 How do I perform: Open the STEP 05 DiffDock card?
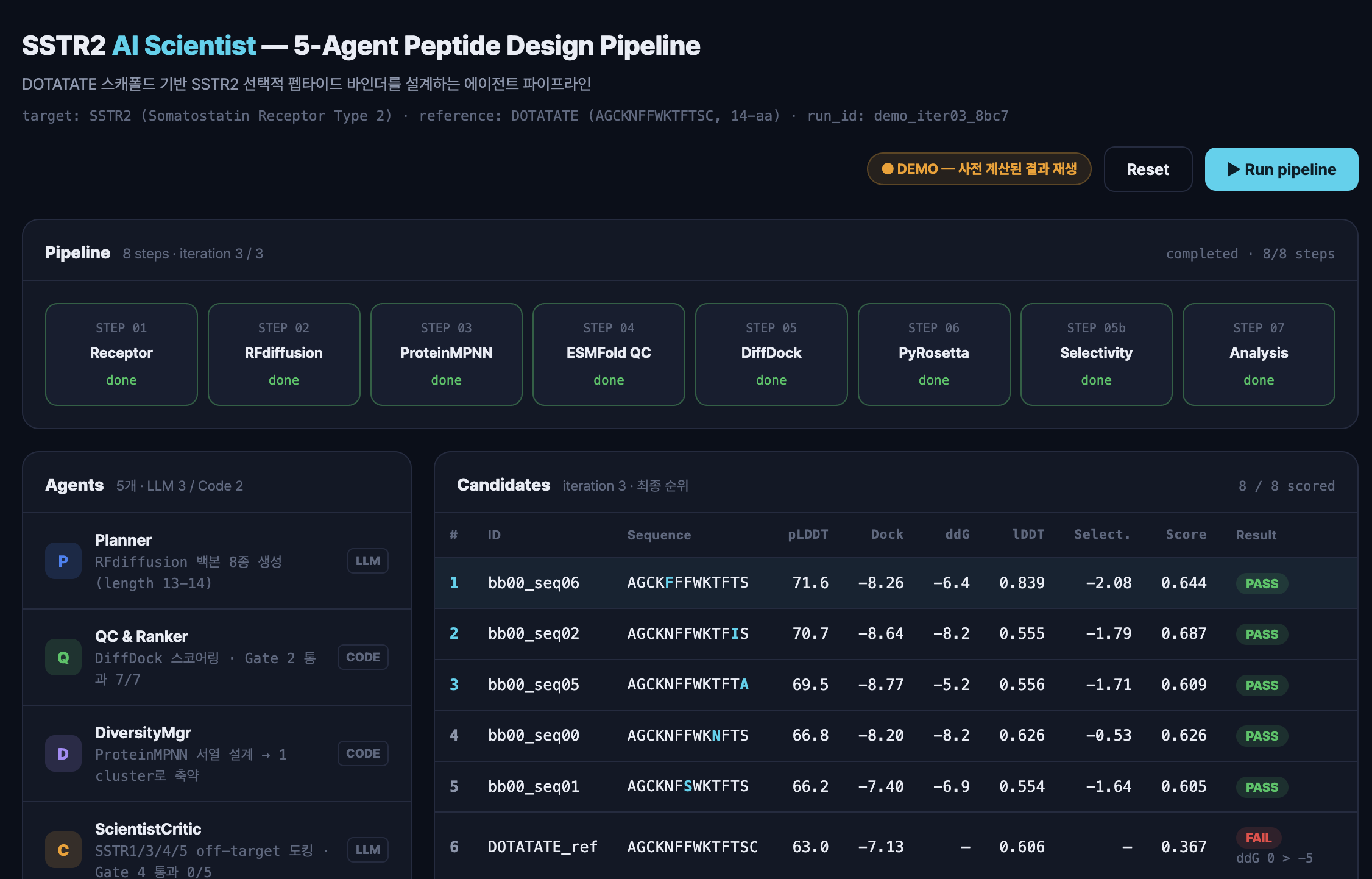pyautogui.click(x=771, y=354)
